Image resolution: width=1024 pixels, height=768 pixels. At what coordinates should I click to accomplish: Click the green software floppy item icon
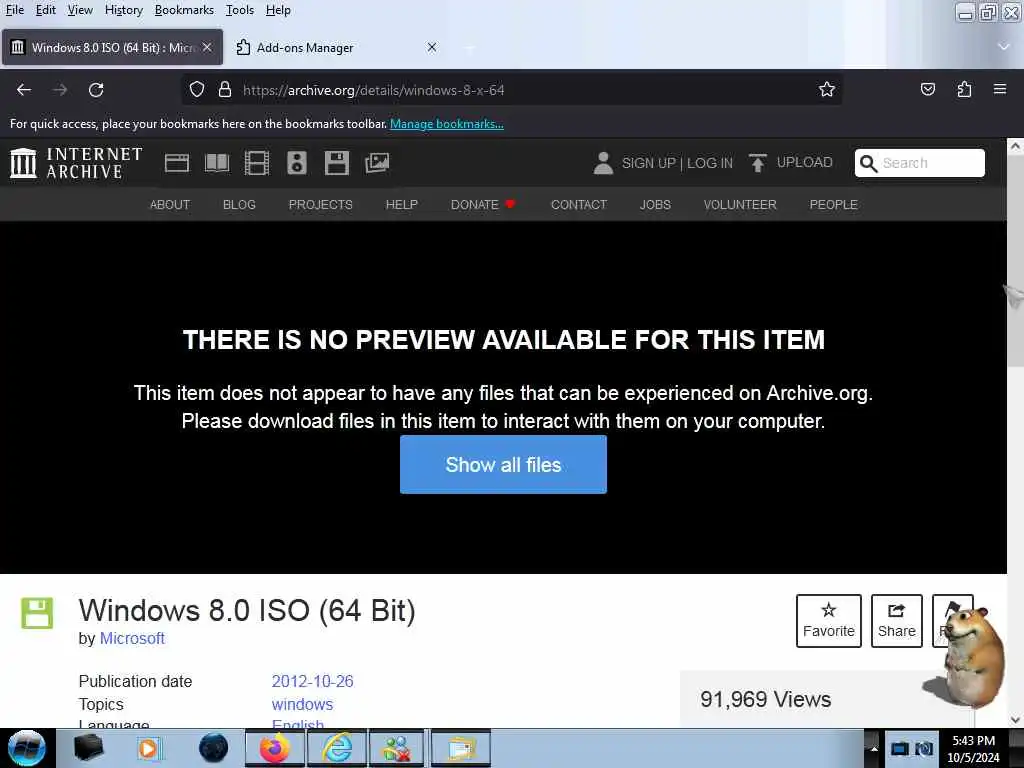tap(37, 613)
